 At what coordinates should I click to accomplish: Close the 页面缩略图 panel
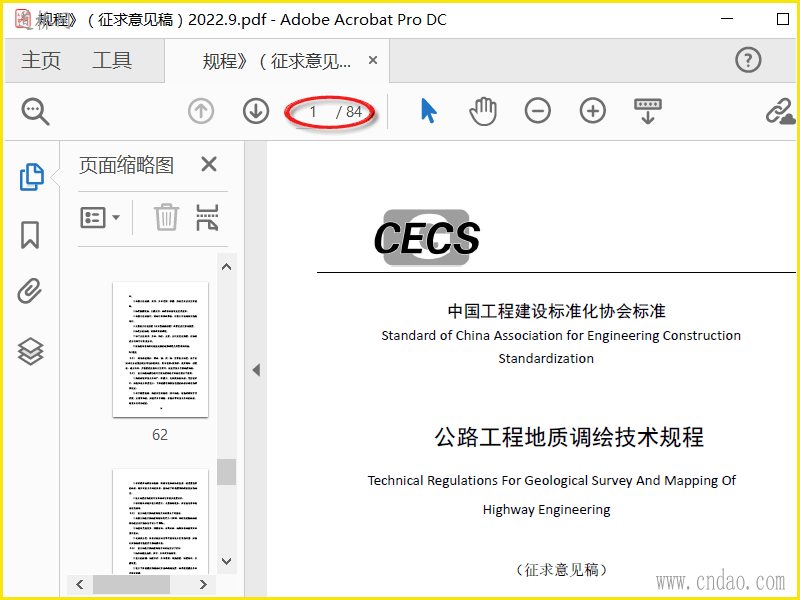coord(209,164)
